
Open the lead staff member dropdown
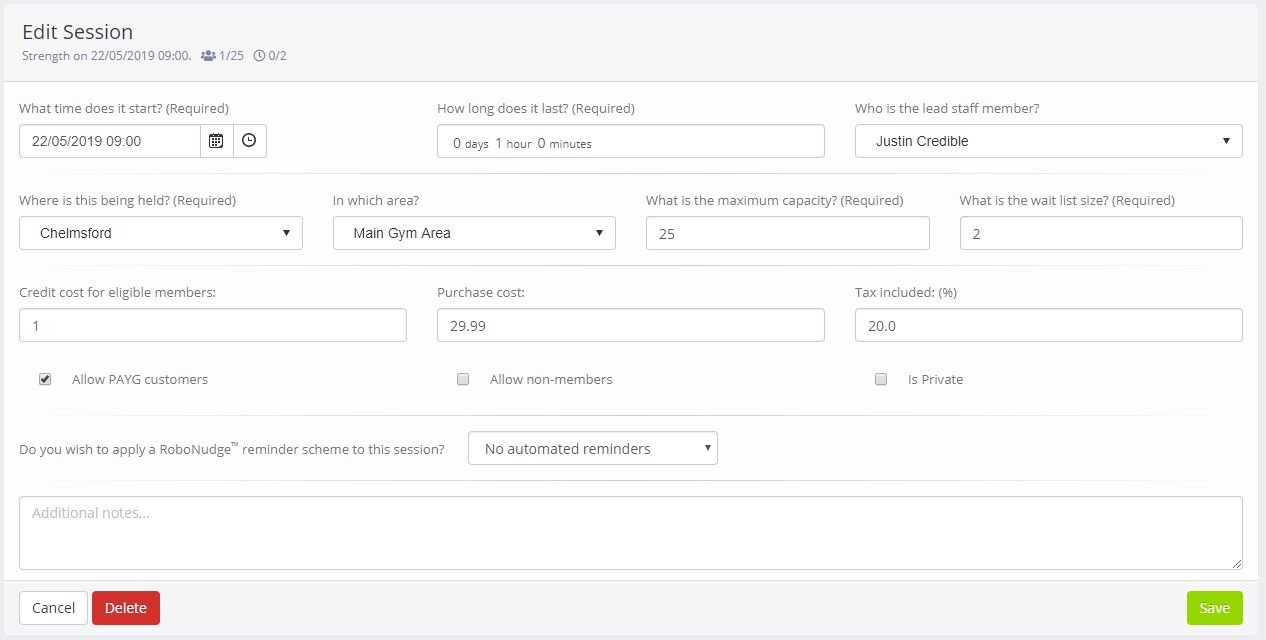1048,141
